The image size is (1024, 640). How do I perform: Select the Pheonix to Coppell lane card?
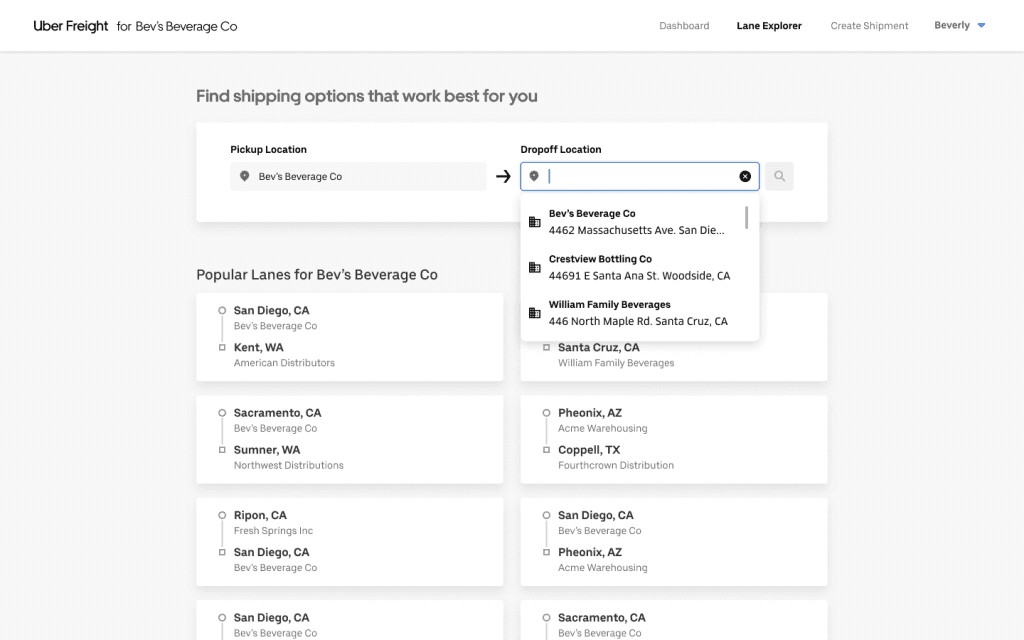(x=673, y=439)
